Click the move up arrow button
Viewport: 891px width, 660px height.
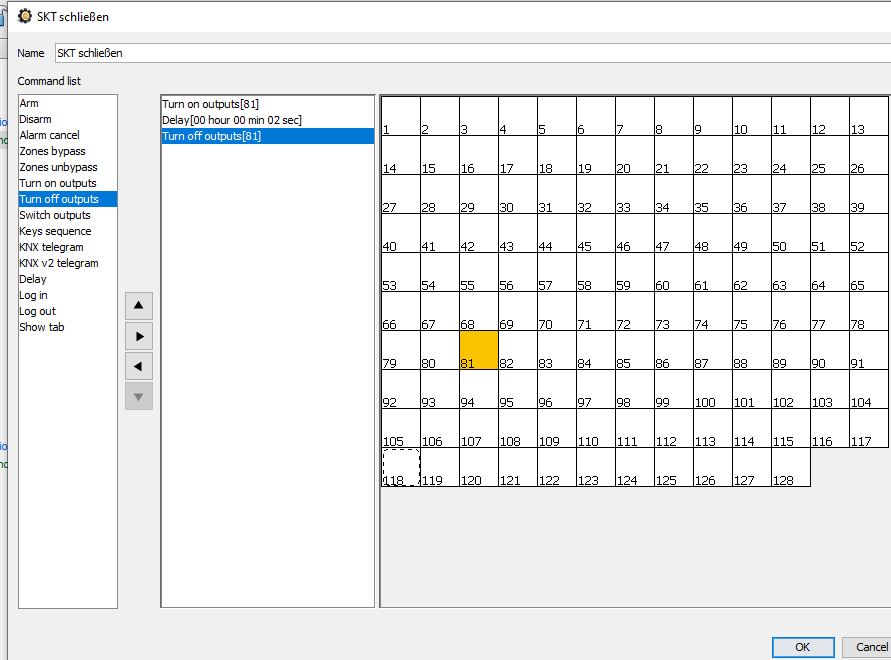pyautogui.click(x=139, y=305)
